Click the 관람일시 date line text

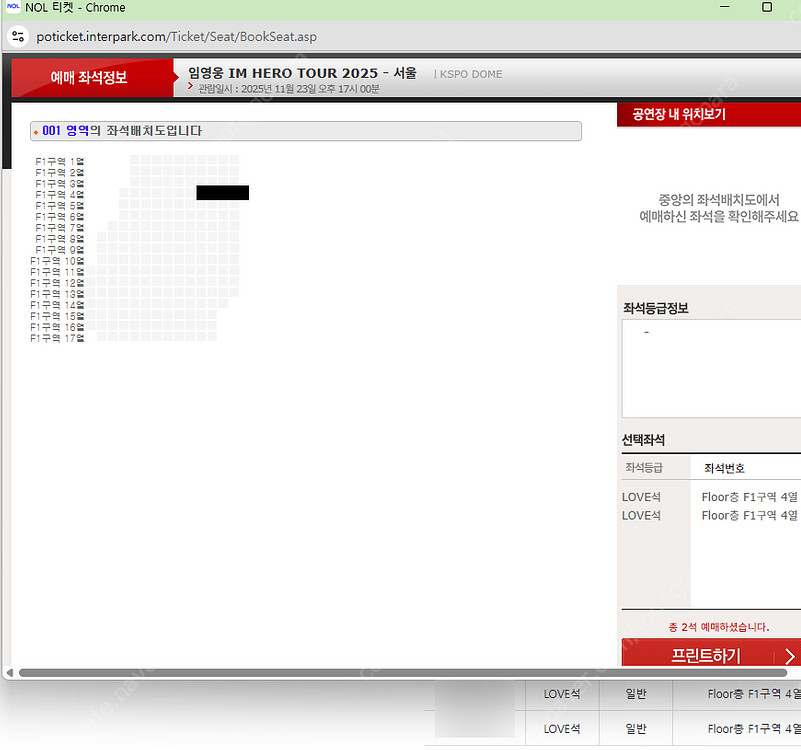click(x=289, y=89)
